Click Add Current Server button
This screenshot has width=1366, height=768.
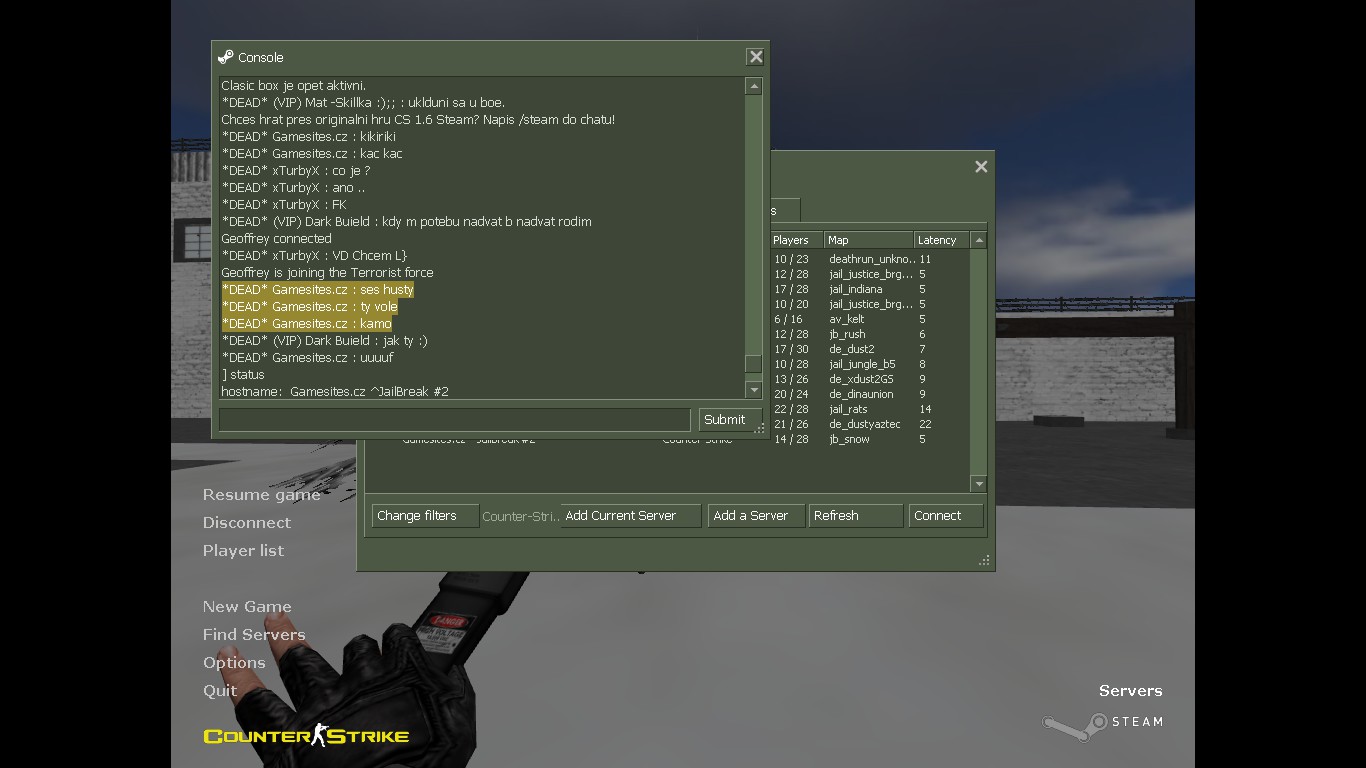(630, 516)
